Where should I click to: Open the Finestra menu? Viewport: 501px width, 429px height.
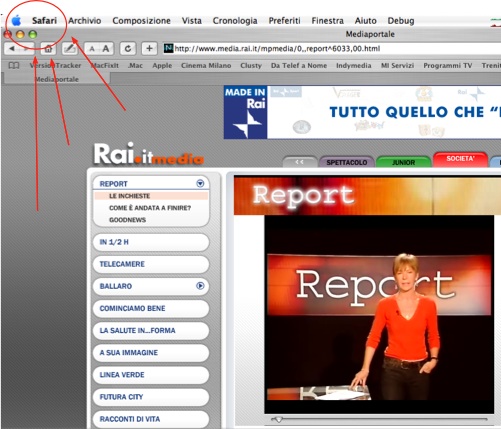click(327, 21)
